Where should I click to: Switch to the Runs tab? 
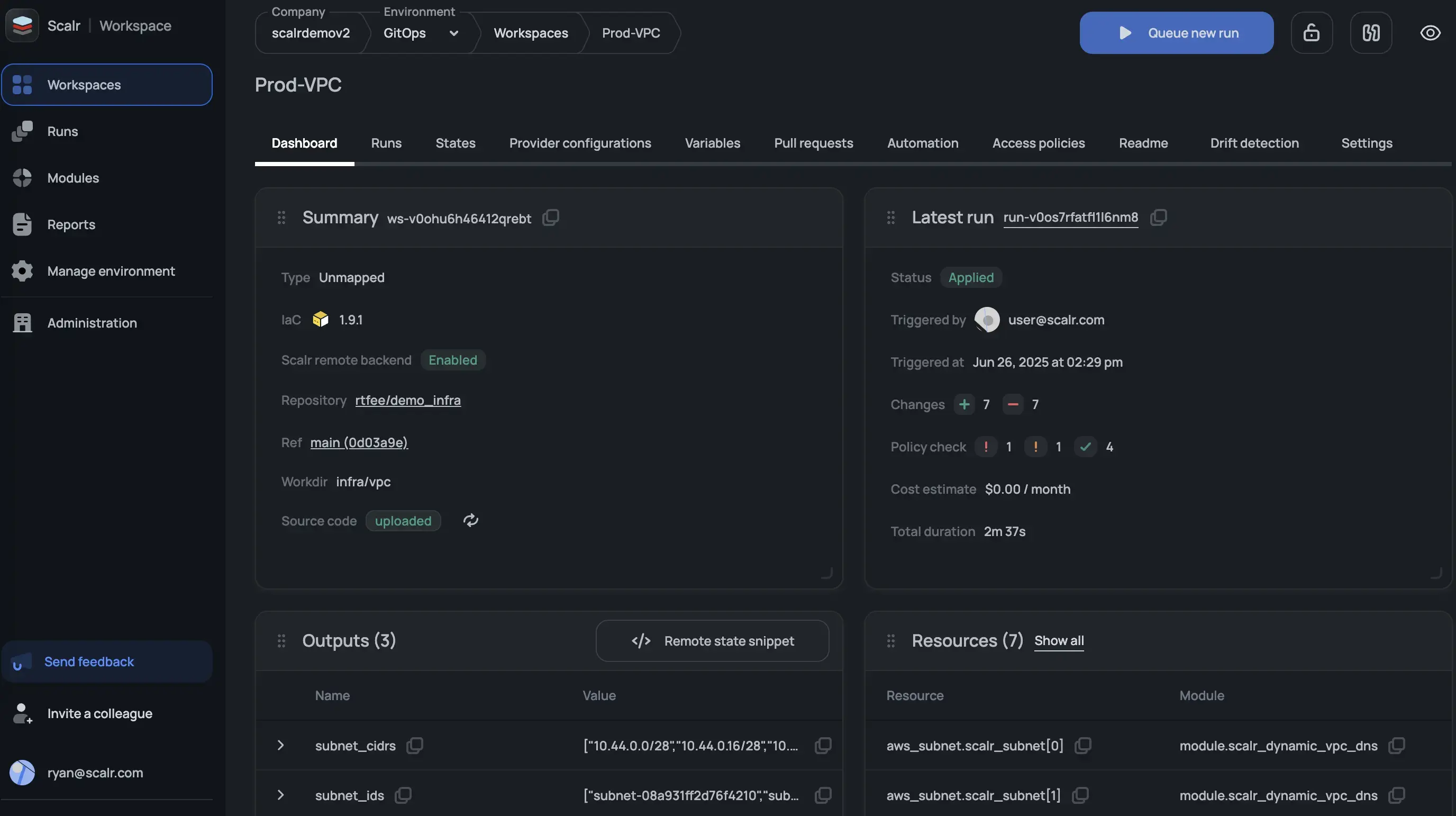386,143
